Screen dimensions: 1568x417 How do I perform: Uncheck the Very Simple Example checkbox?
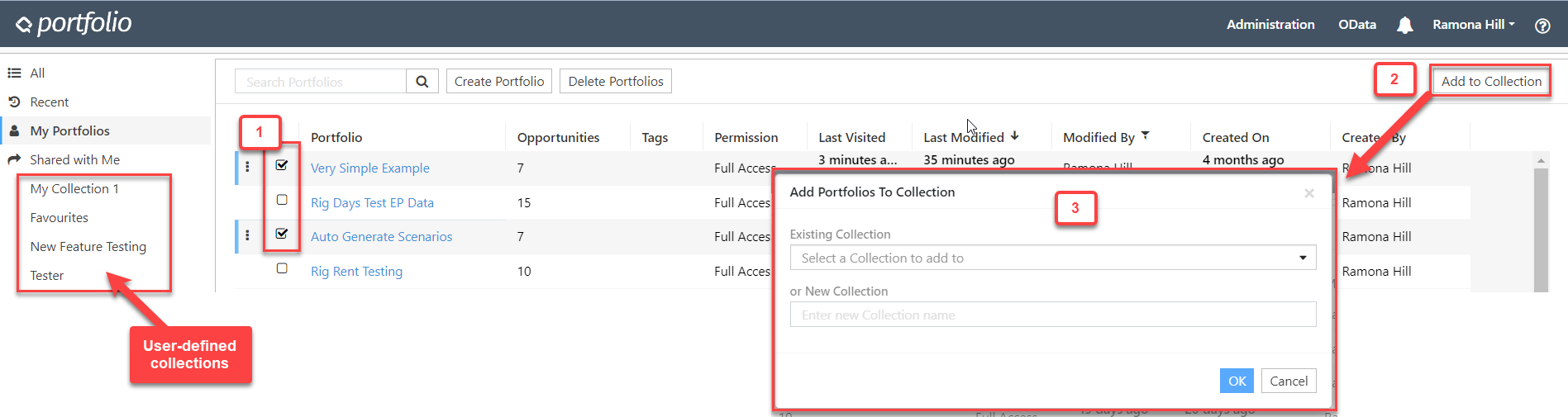click(282, 165)
